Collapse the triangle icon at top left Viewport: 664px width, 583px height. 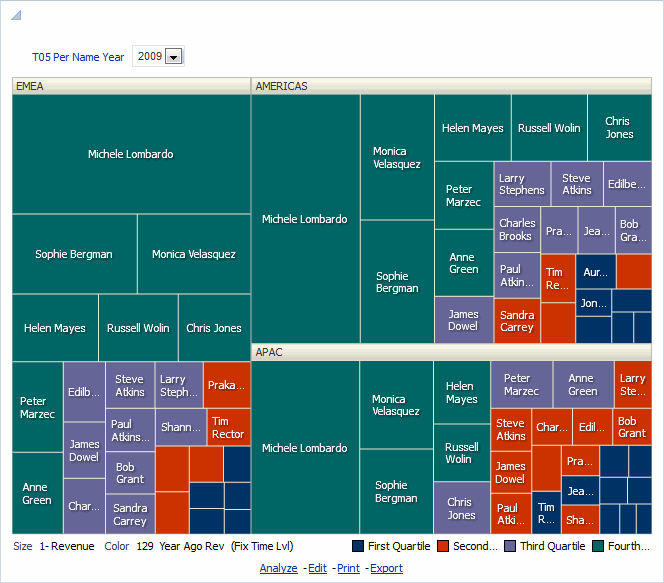tap(16, 15)
